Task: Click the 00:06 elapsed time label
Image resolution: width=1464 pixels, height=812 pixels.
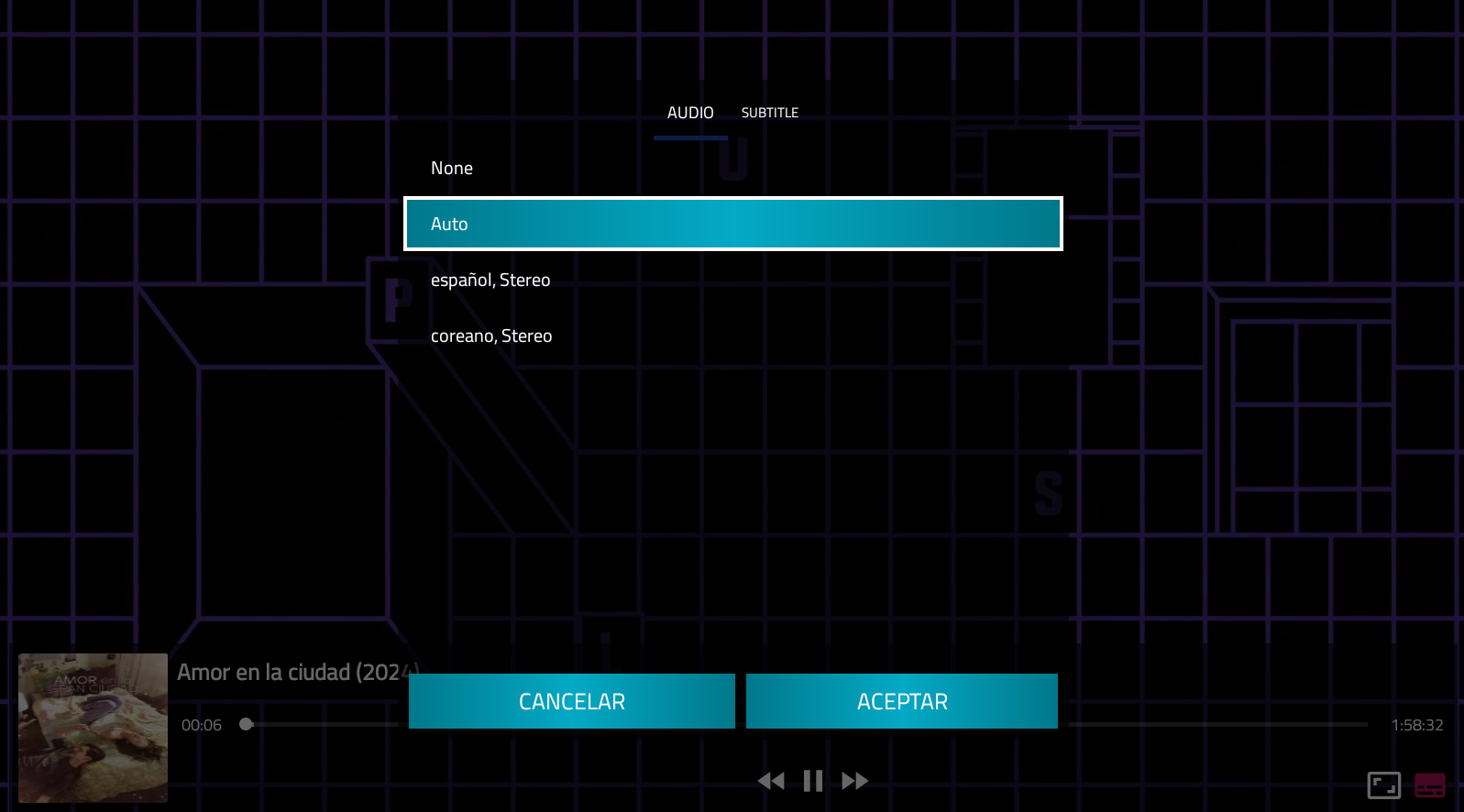Action: click(x=202, y=725)
